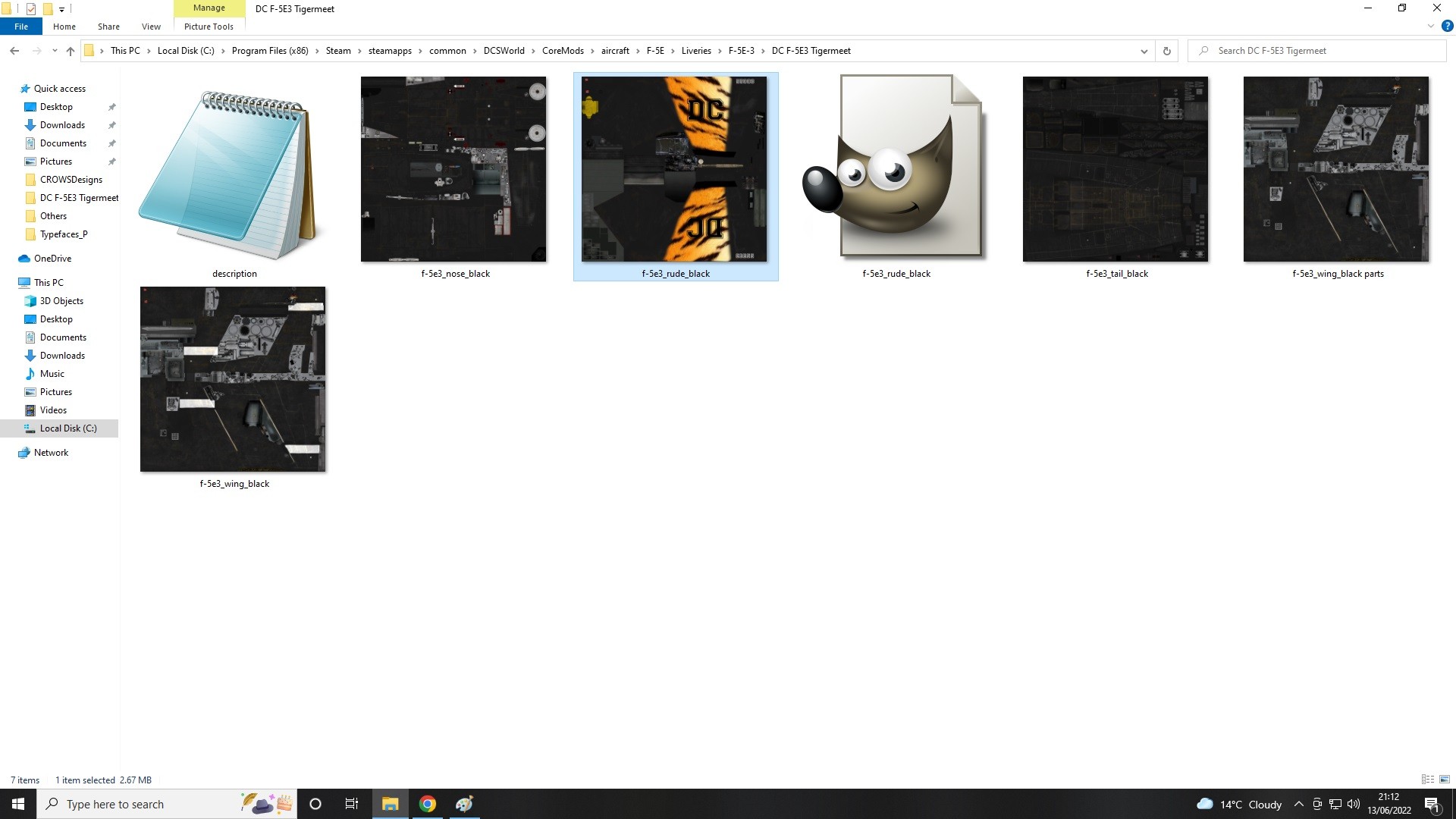Unpin Downloads from Quick access
This screenshot has height=819, width=1456.
point(112,125)
